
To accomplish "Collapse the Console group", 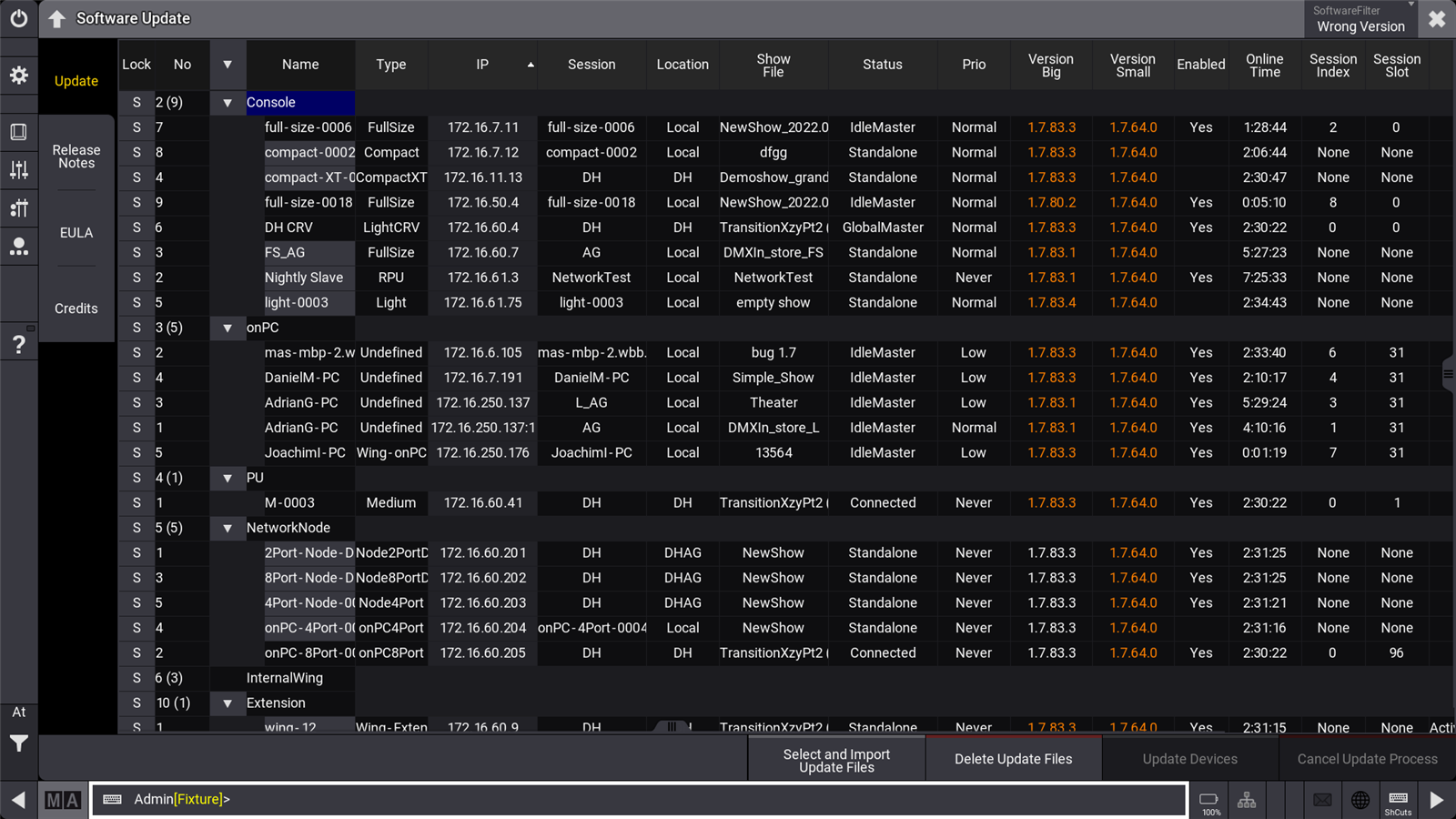I will pyautogui.click(x=227, y=103).
